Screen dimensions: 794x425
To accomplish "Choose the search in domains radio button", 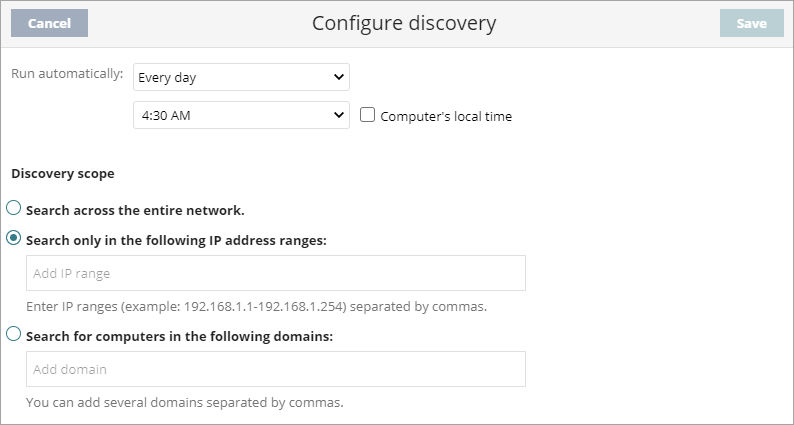I will (14, 334).
